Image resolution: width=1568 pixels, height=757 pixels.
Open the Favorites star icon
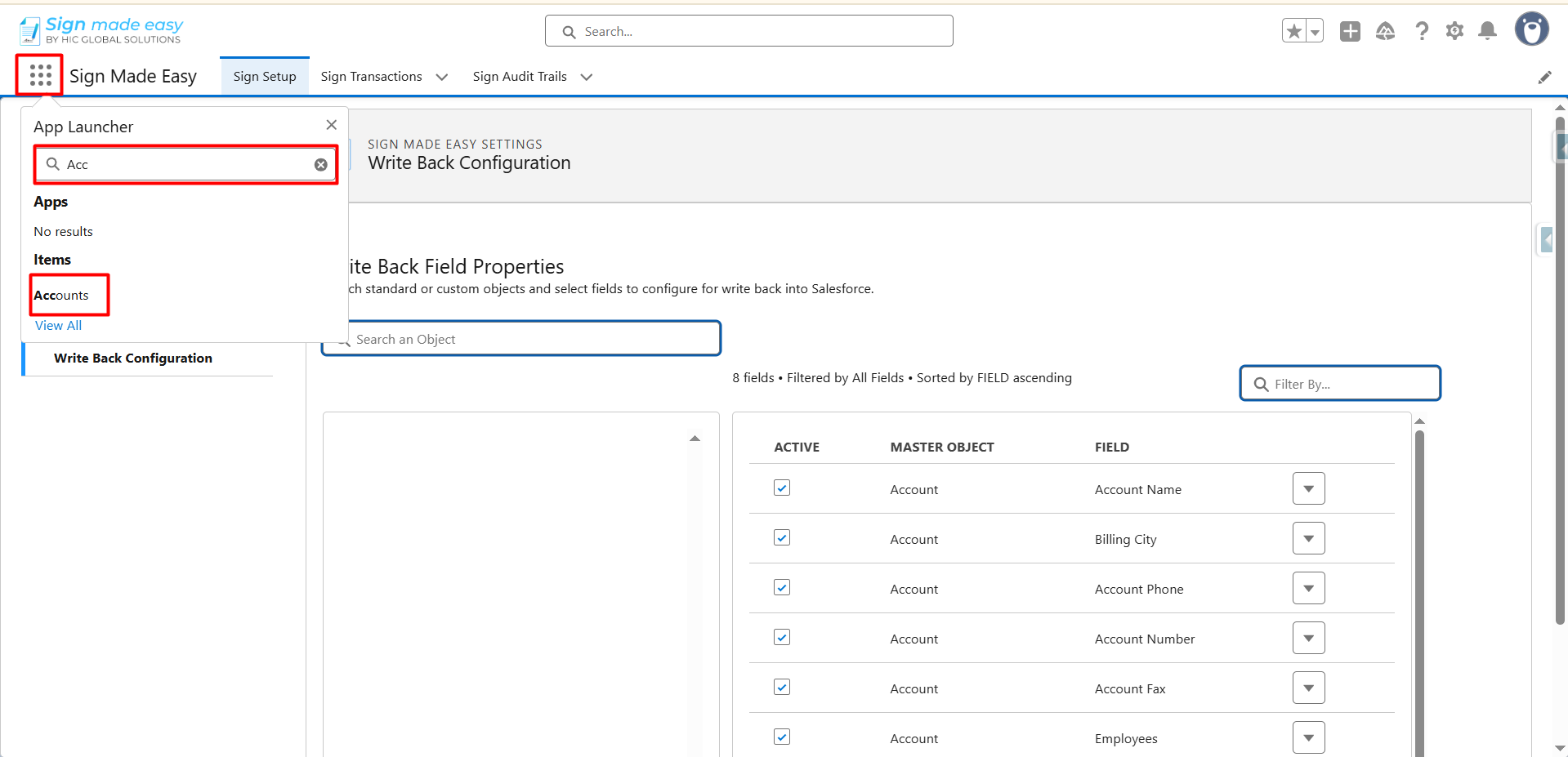[1294, 31]
